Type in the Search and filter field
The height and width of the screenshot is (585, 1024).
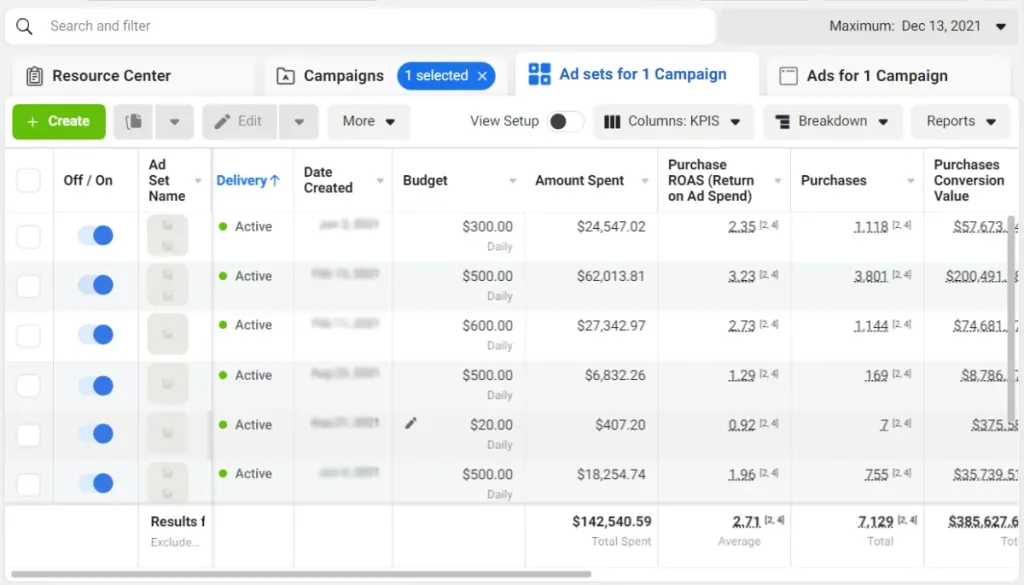370,26
